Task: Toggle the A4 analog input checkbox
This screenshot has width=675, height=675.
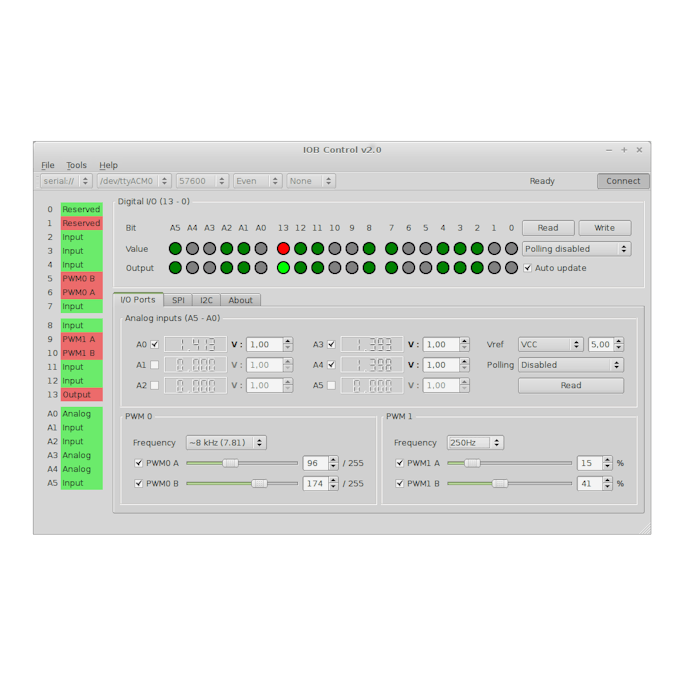Action: [x=331, y=365]
